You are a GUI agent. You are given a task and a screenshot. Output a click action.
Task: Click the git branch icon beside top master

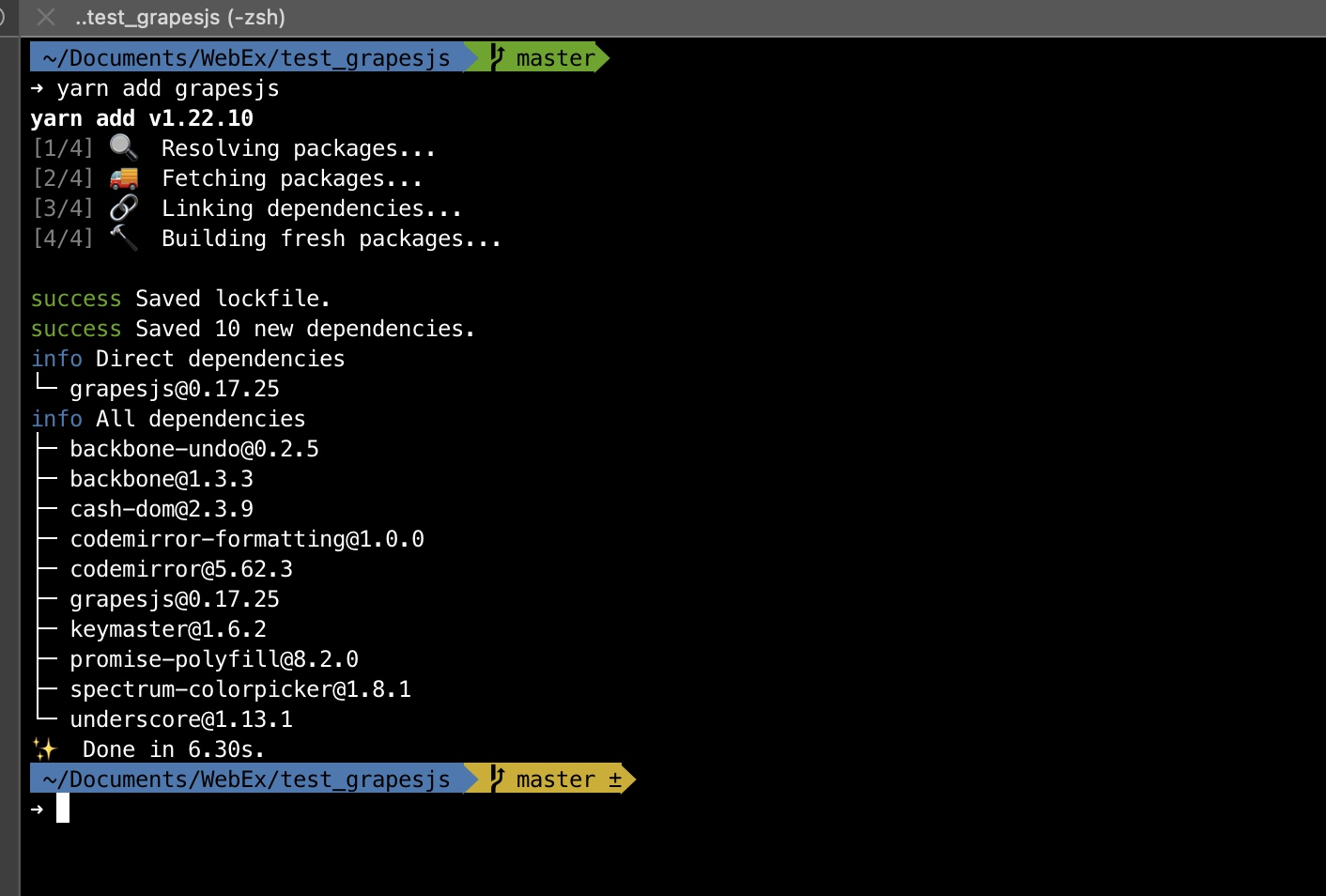click(498, 57)
